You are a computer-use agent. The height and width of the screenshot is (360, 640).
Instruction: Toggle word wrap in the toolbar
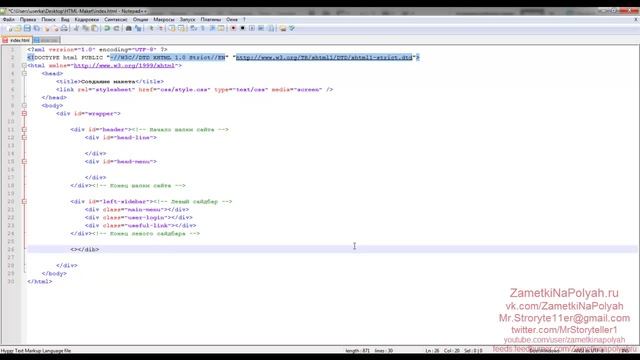coord(193,29)
